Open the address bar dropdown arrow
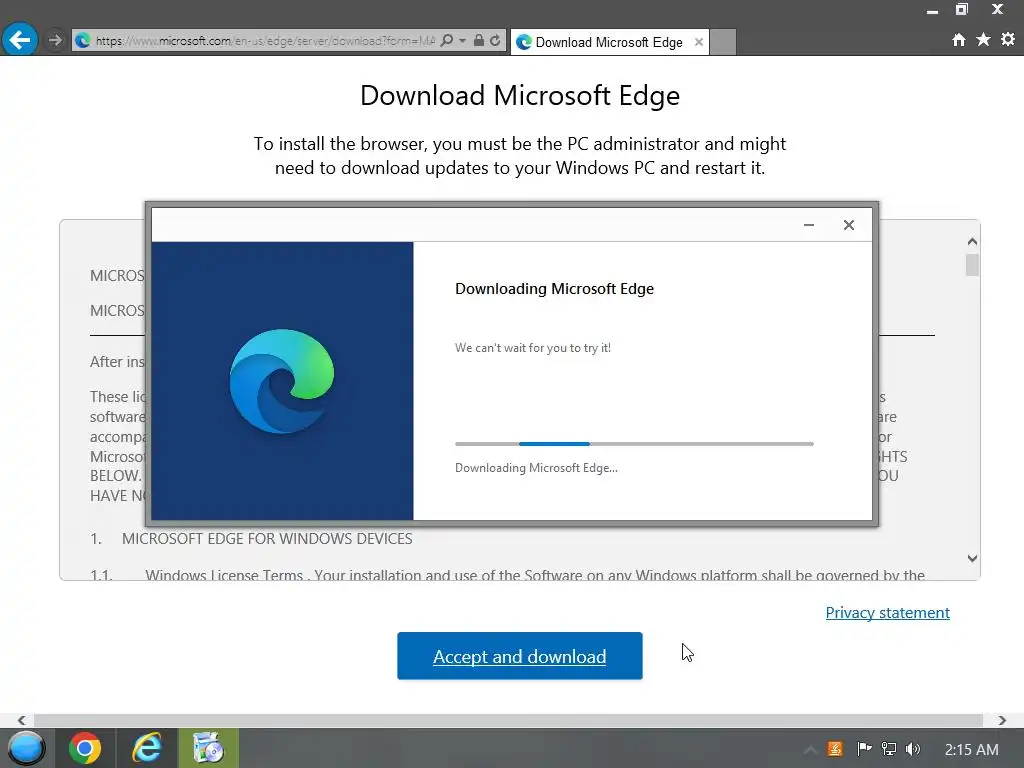The width and height of the screenshot is (1024, 768). pos(462,40)
